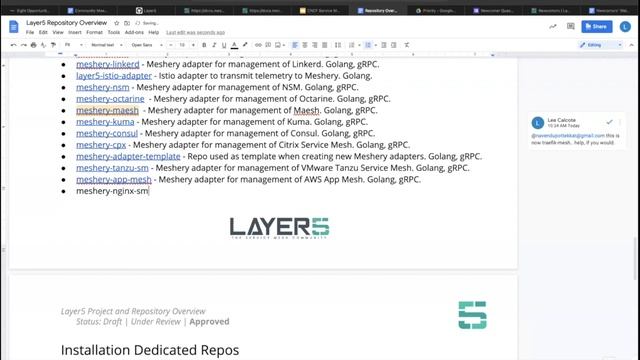Decrease the paragraph indent

pyautogui.click(x=384, y=45)
